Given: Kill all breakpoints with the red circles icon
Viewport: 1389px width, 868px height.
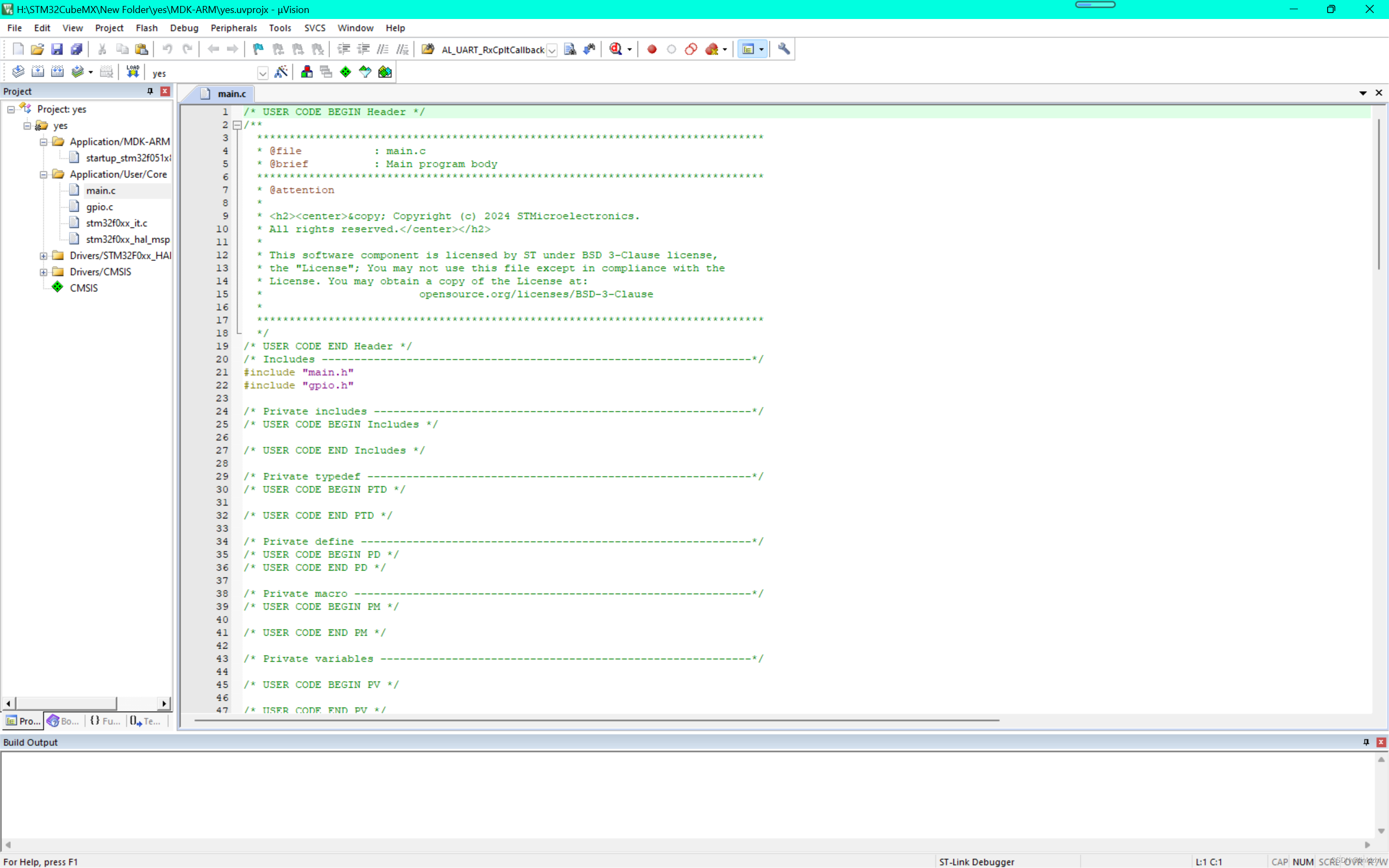Looking at the screenshot, I should [712, 49].
